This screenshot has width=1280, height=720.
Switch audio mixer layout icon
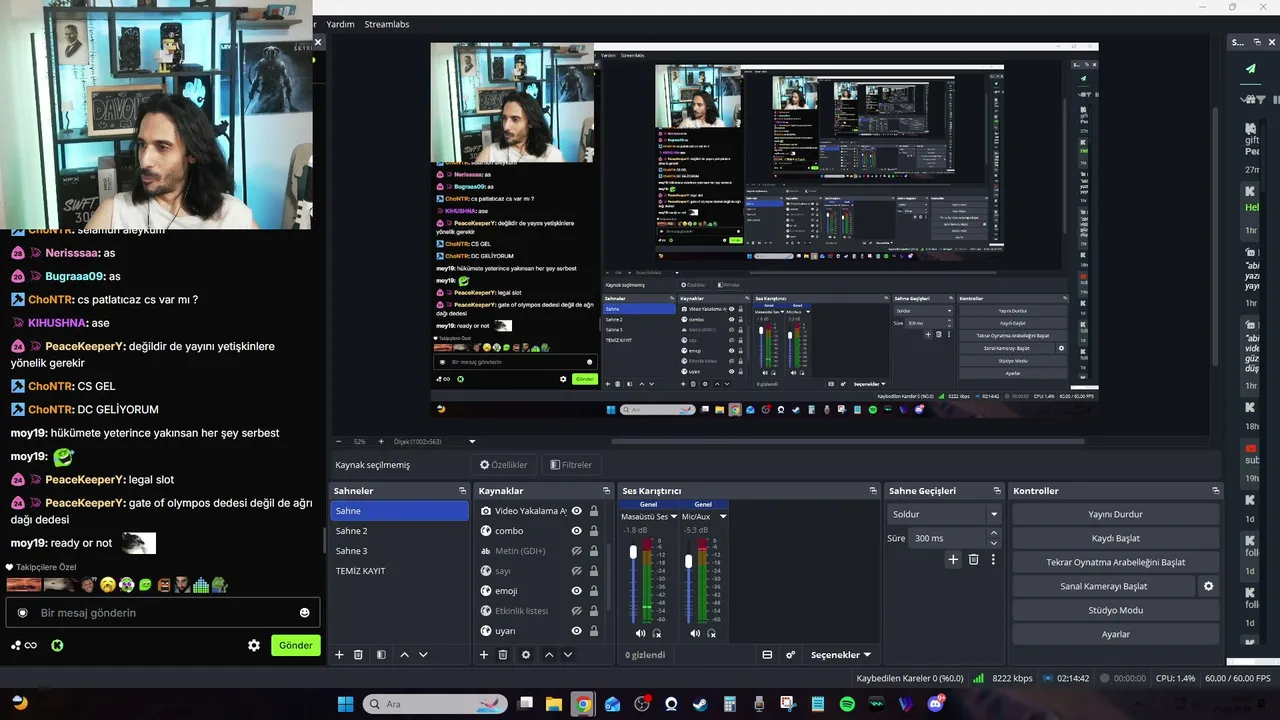point(767,655)
